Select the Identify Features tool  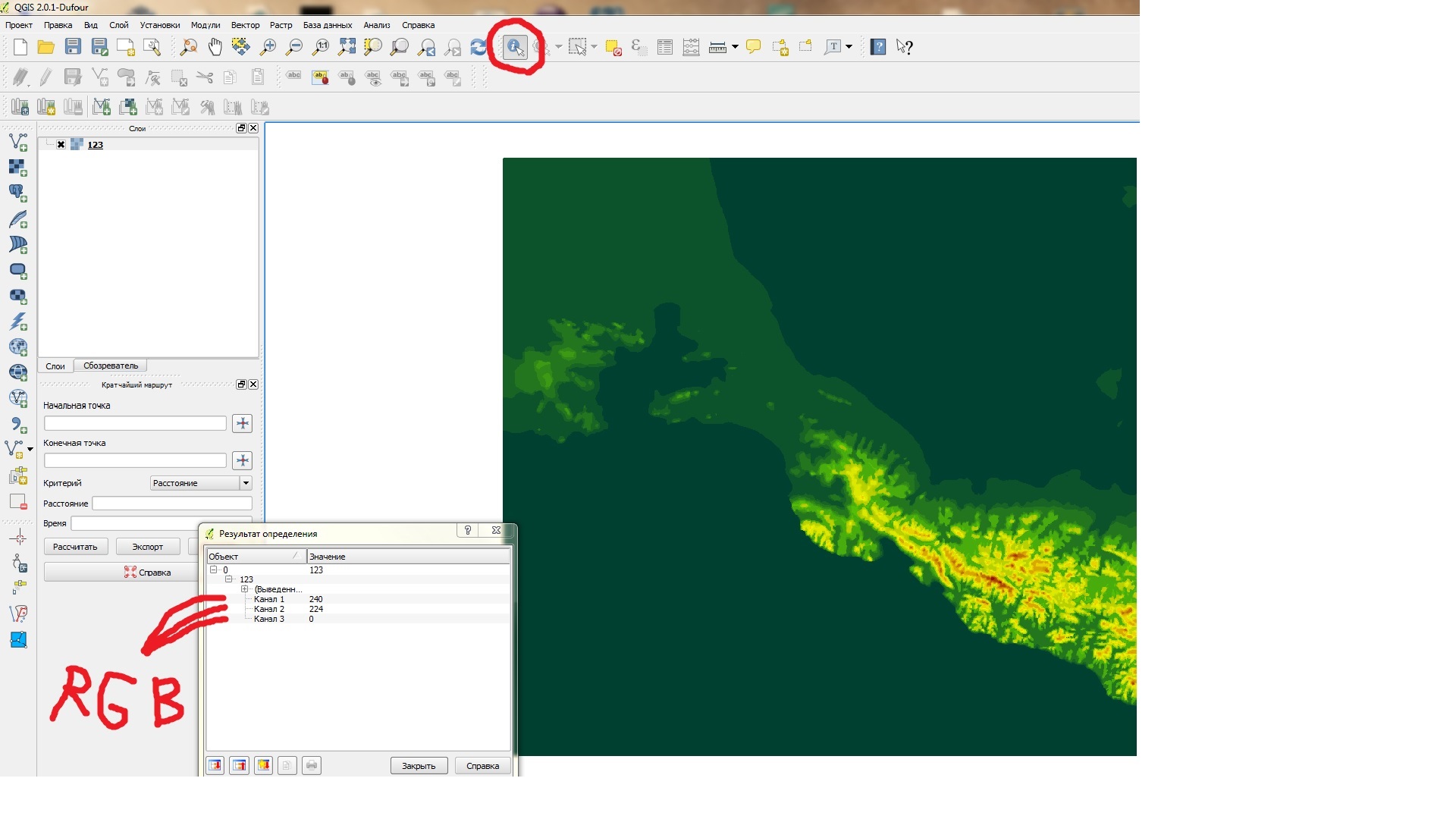pyautogui.click(x=515, y=47)
